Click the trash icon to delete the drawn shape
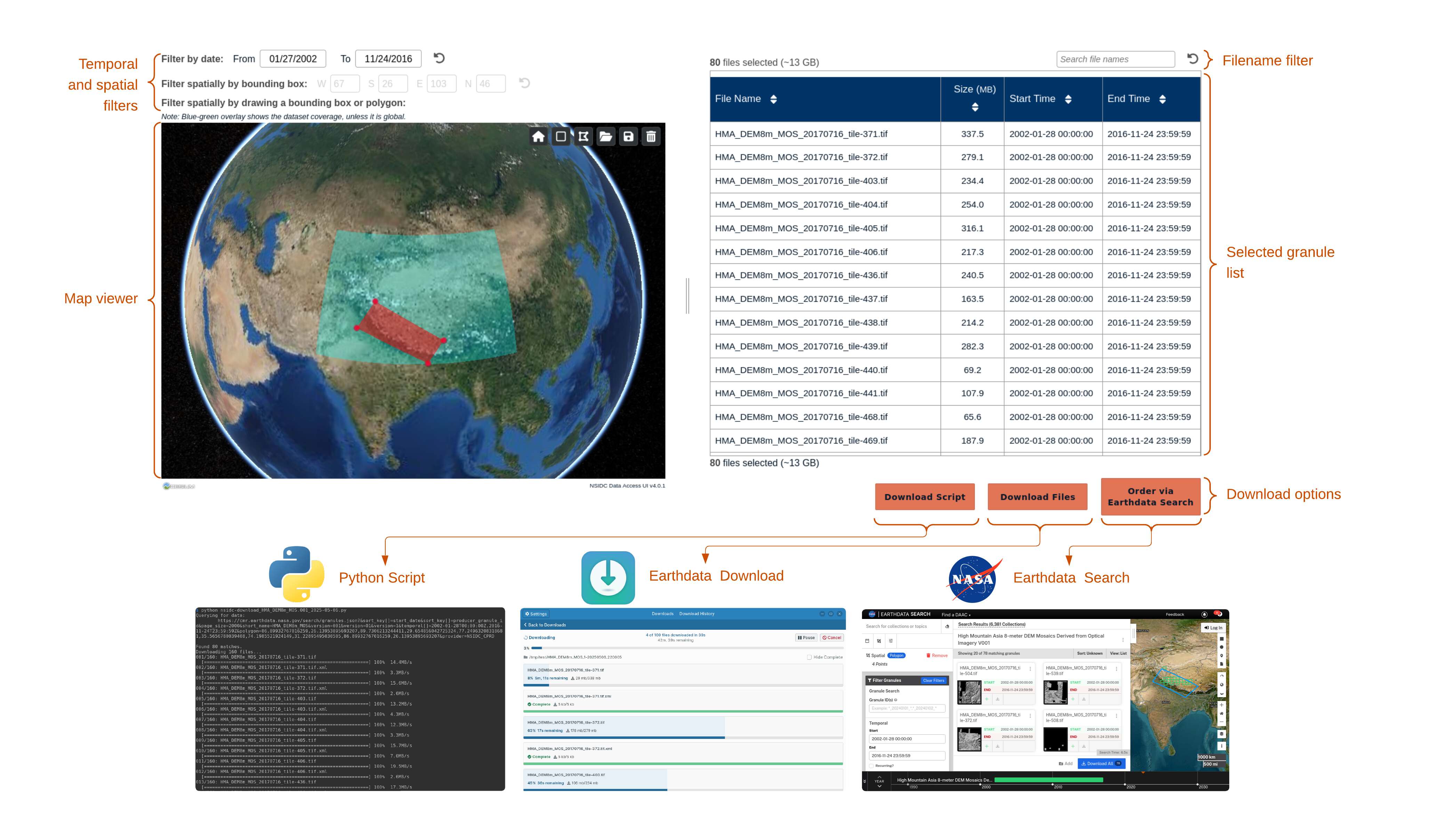 point(651,136)
